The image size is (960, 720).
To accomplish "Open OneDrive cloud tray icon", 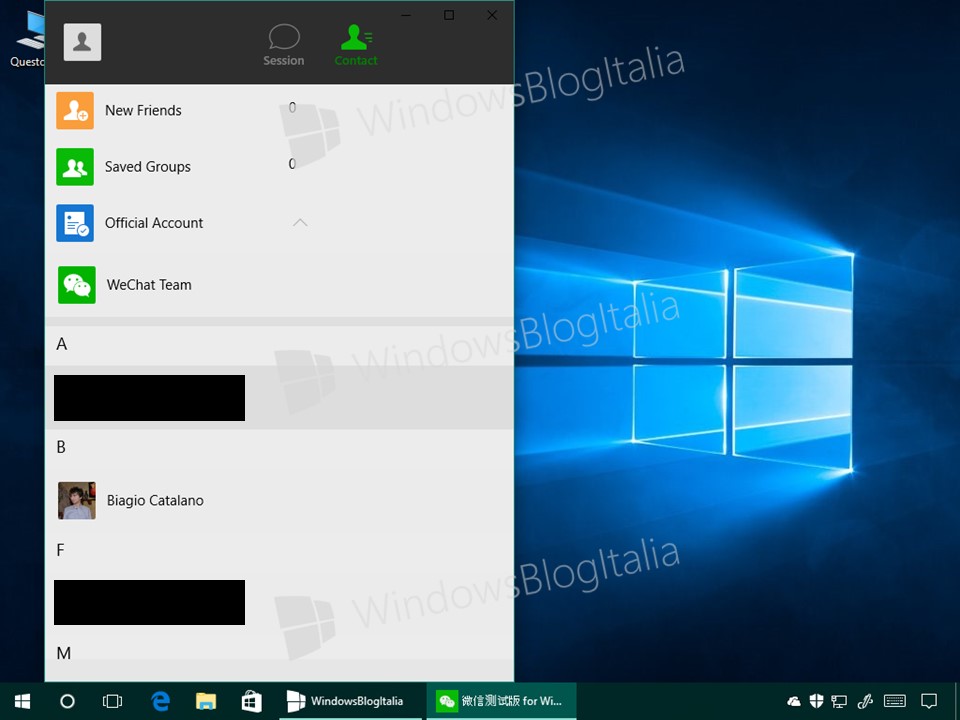I will coord(793,701).
